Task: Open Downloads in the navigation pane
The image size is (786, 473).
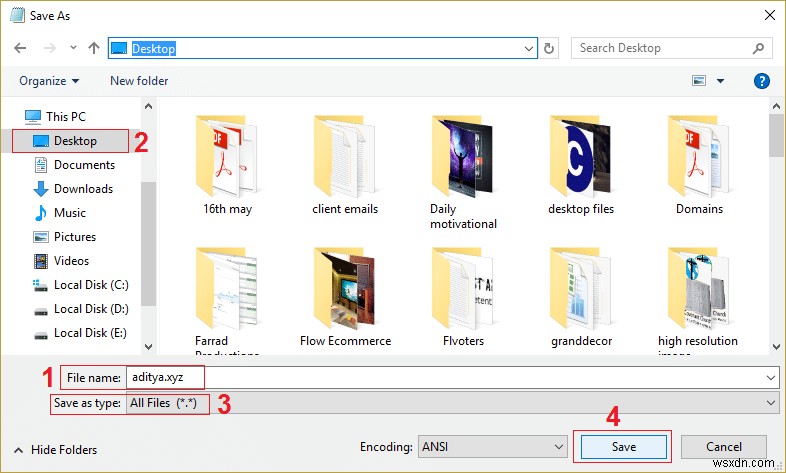Action: [x=73, y=189]
